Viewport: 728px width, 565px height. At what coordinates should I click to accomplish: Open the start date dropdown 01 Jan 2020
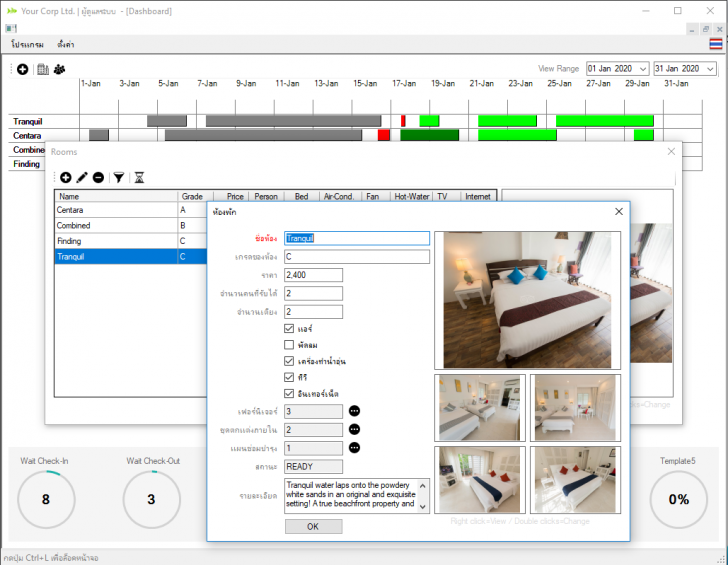point(643,69)
